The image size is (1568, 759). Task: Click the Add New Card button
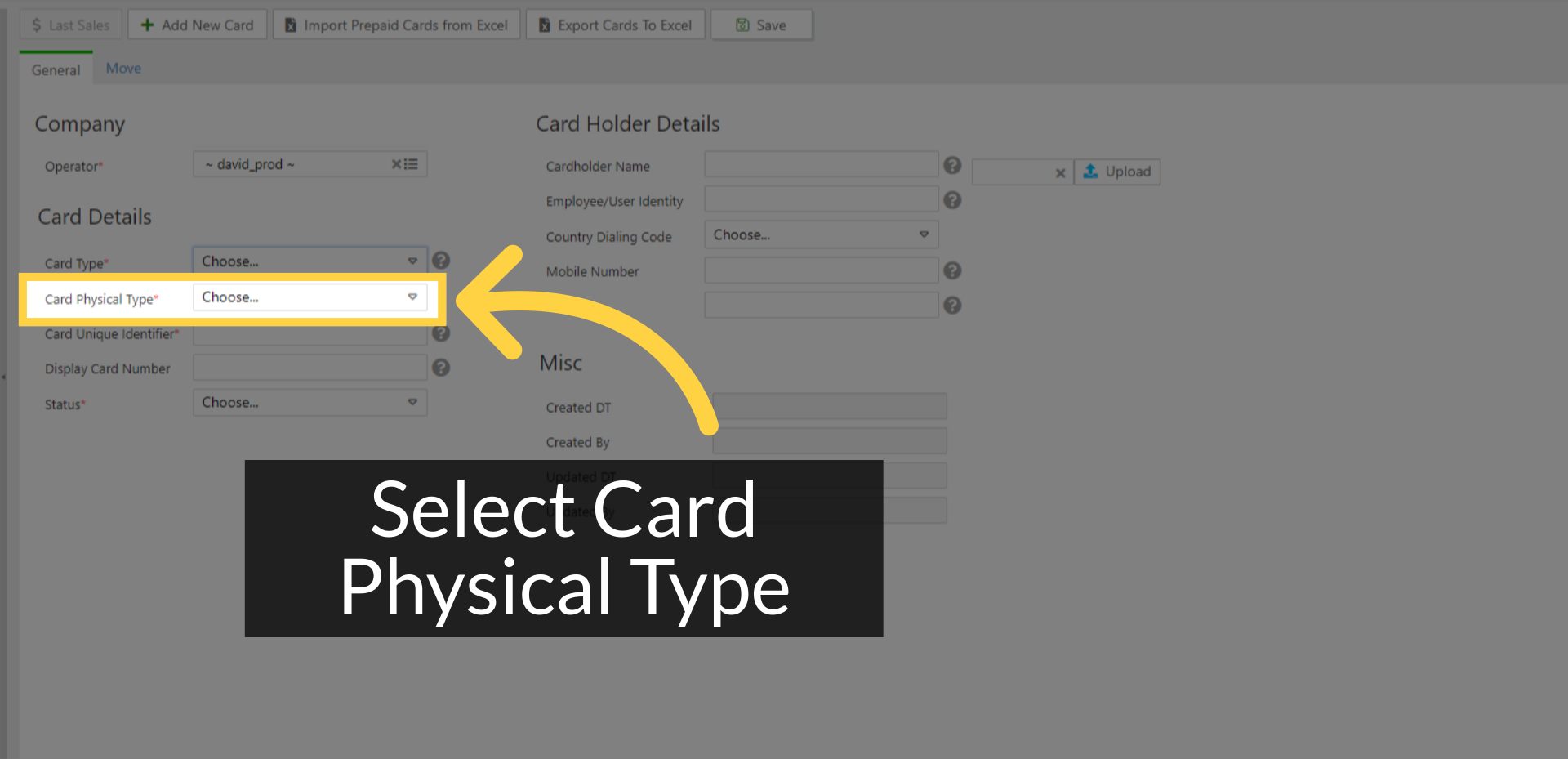click(198, 25)
